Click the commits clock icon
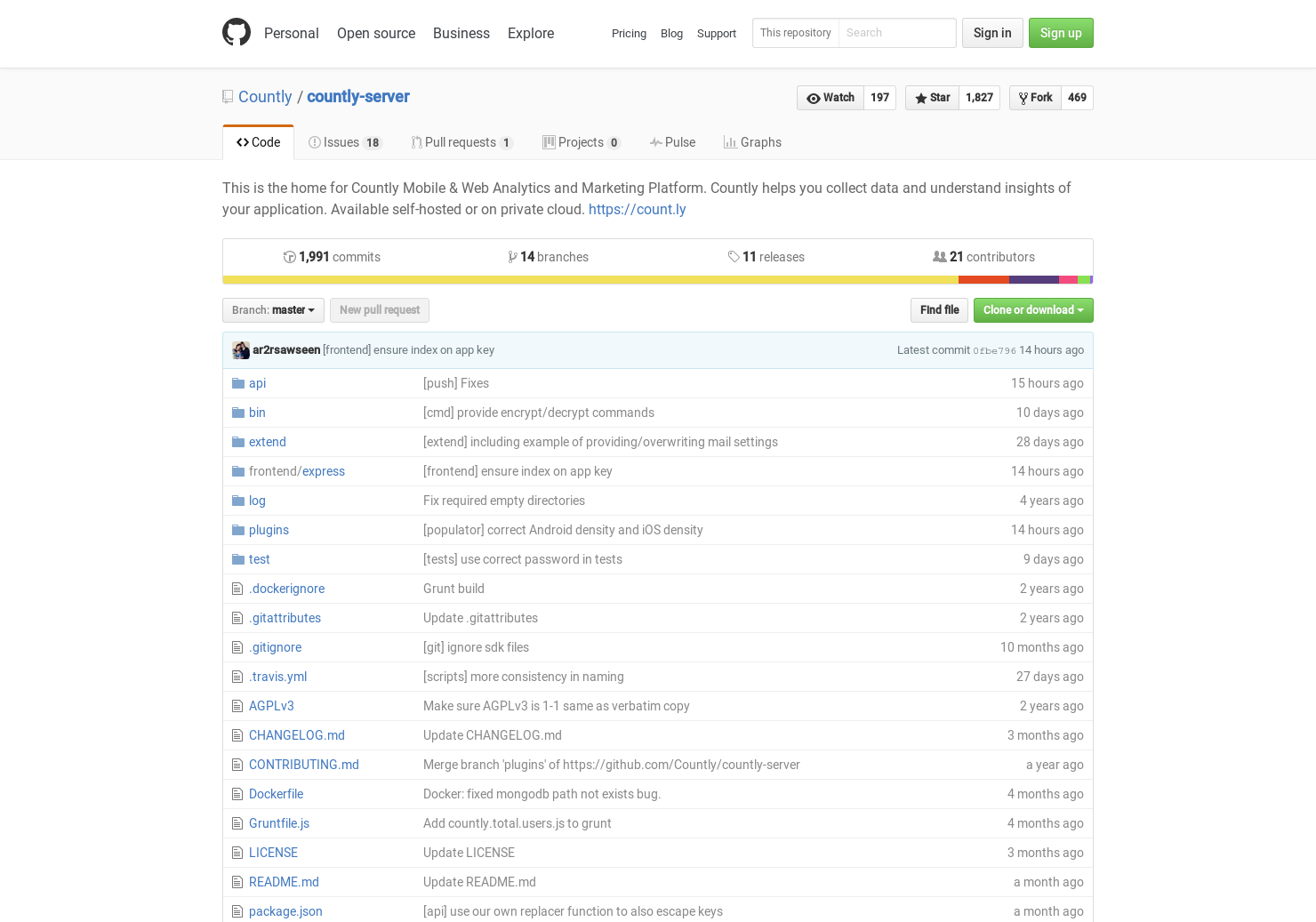1316x922 pixels. tap(290, 257)
